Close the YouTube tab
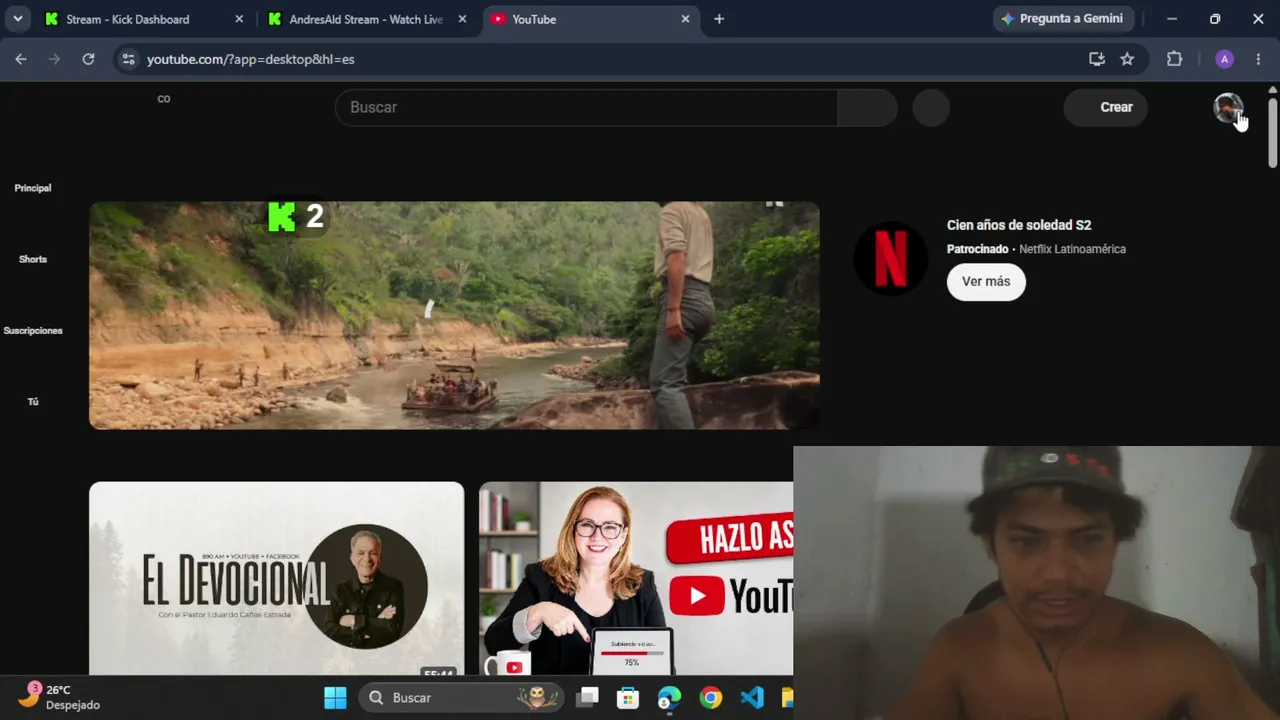 pyautogui.click(x=685, y=19)
